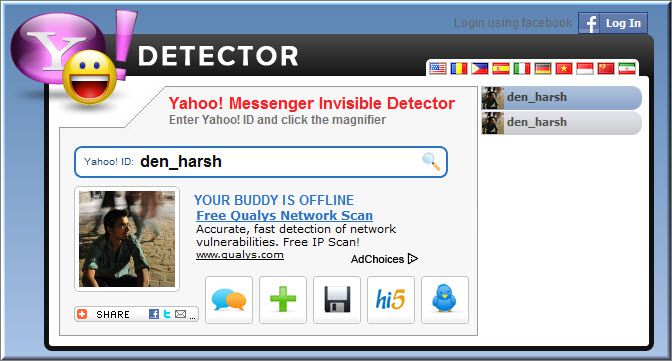Select the Iranian flag language
The height and width of the screenshot is (361, 672).
coord(627,68)
